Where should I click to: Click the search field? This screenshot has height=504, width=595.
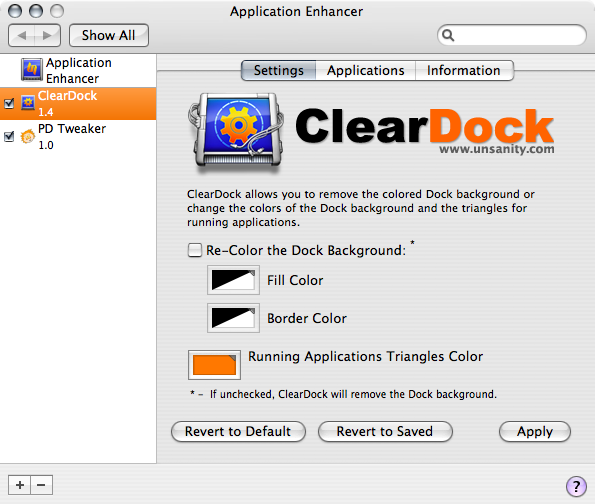[512, 35]
